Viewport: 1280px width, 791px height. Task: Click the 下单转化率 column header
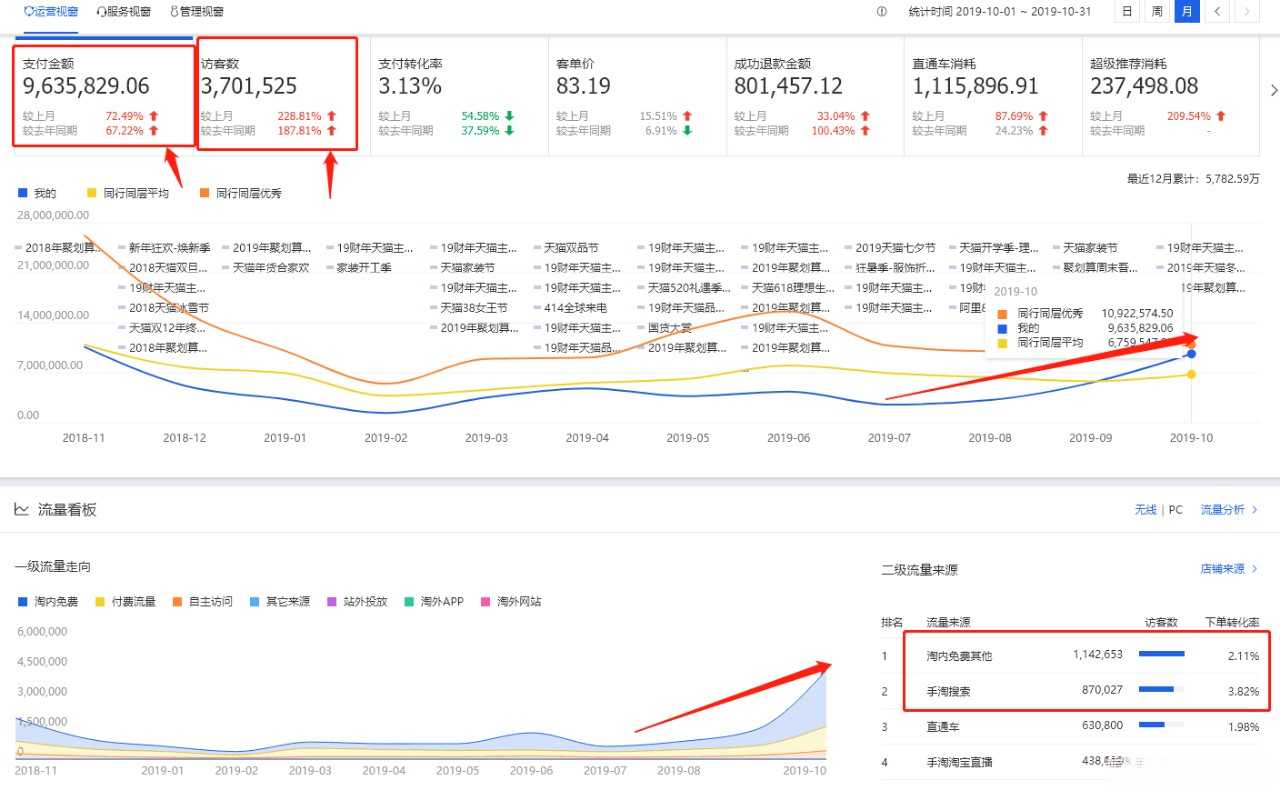point(1233,622)
